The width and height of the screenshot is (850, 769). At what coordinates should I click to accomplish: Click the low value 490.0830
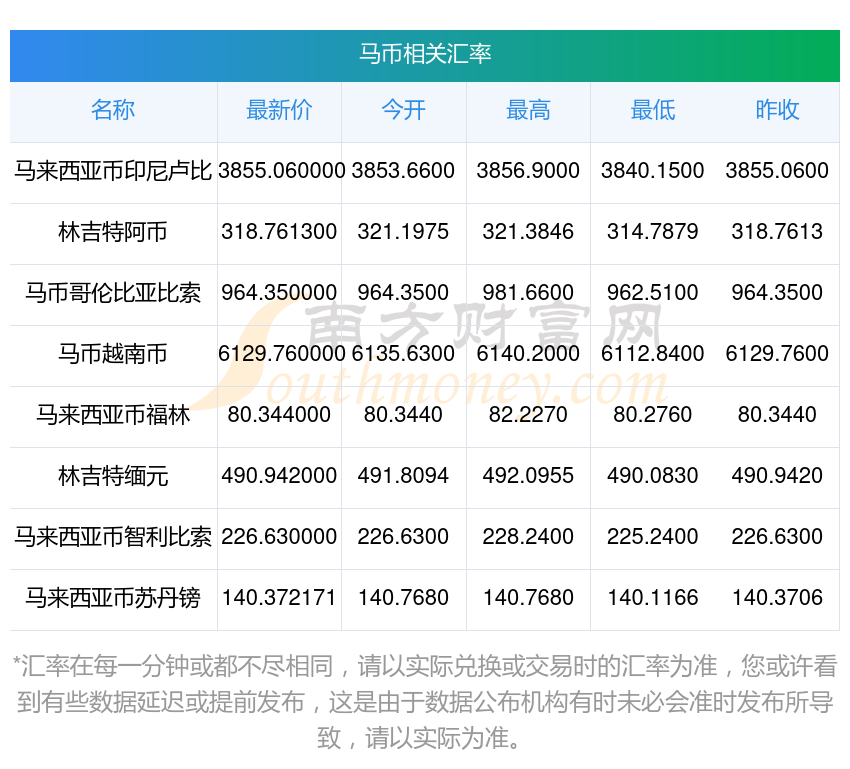click(x=653, y=476)
